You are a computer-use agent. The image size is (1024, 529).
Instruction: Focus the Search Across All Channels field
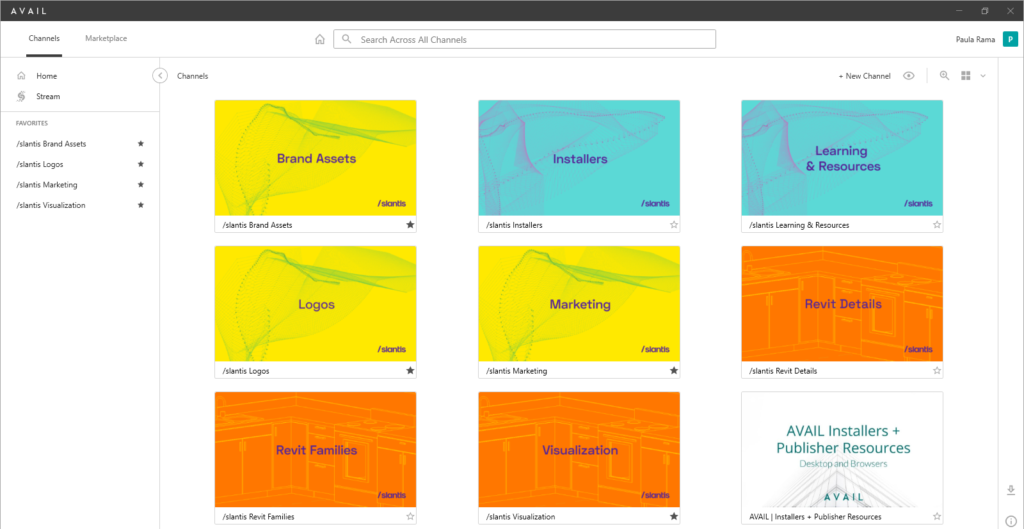pyautogui.click(x=524, y=39)
